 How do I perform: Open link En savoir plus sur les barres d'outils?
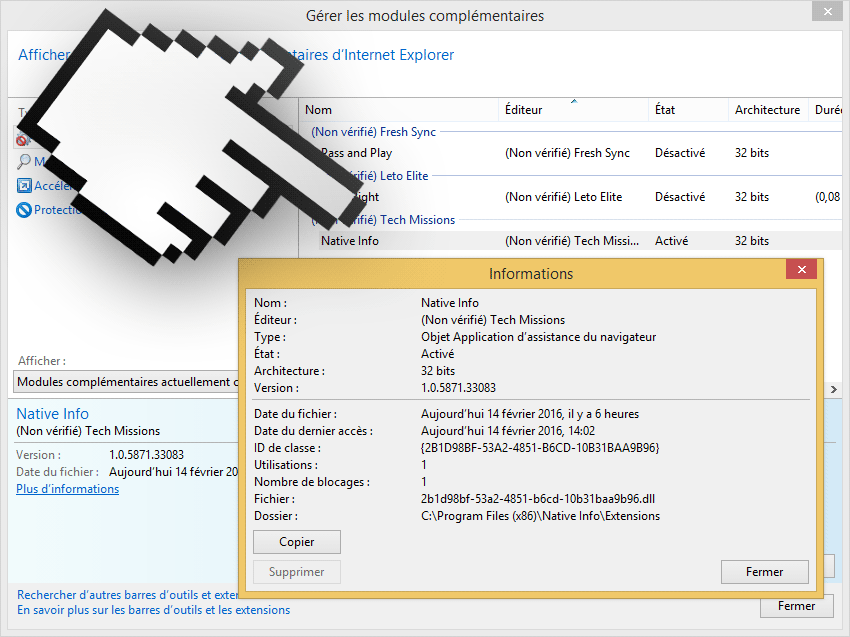(153, 610)
